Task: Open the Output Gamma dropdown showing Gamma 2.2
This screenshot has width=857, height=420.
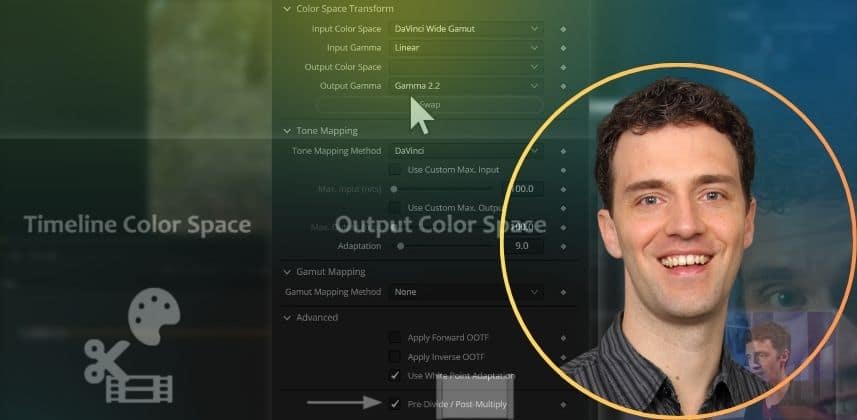Action: tap(466, 86)
